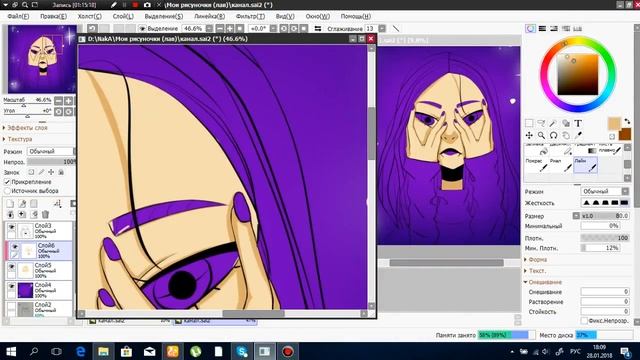Adjust the layer Непроз. opacity slider
The height and width of the screenshot is (360, 640).
pos(51,162)
